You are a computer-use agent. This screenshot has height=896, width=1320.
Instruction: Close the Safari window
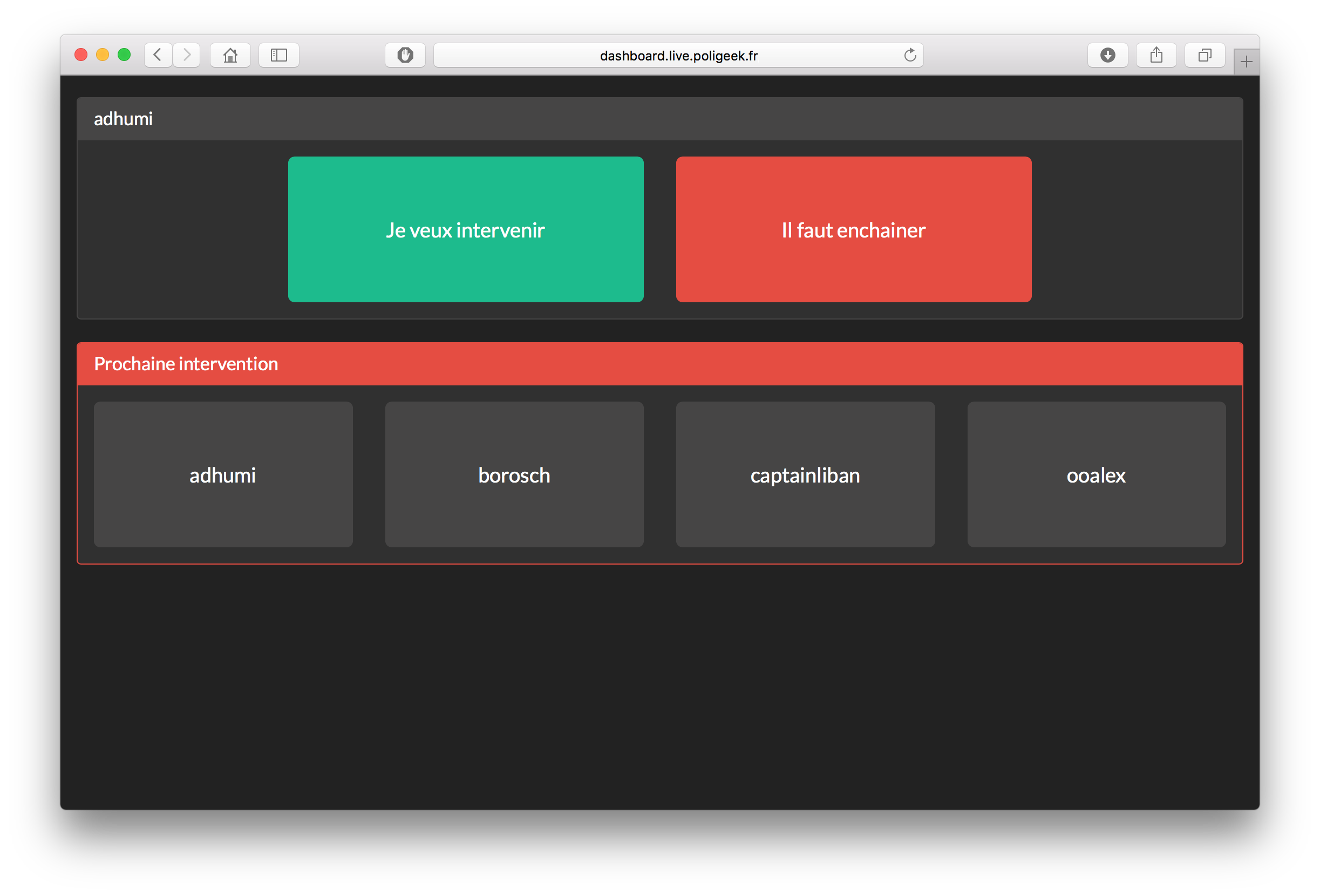[x=81, y=55]
